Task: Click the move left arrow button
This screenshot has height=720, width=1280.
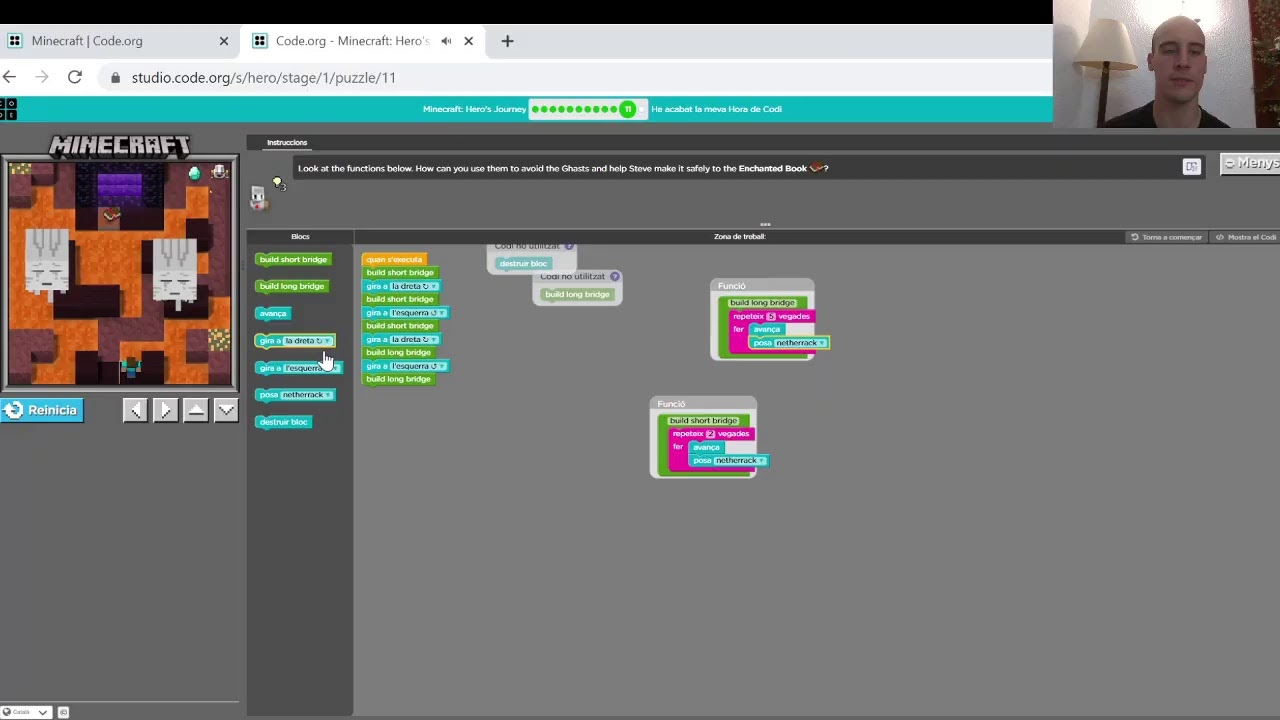Action: (x=135, y=410)
